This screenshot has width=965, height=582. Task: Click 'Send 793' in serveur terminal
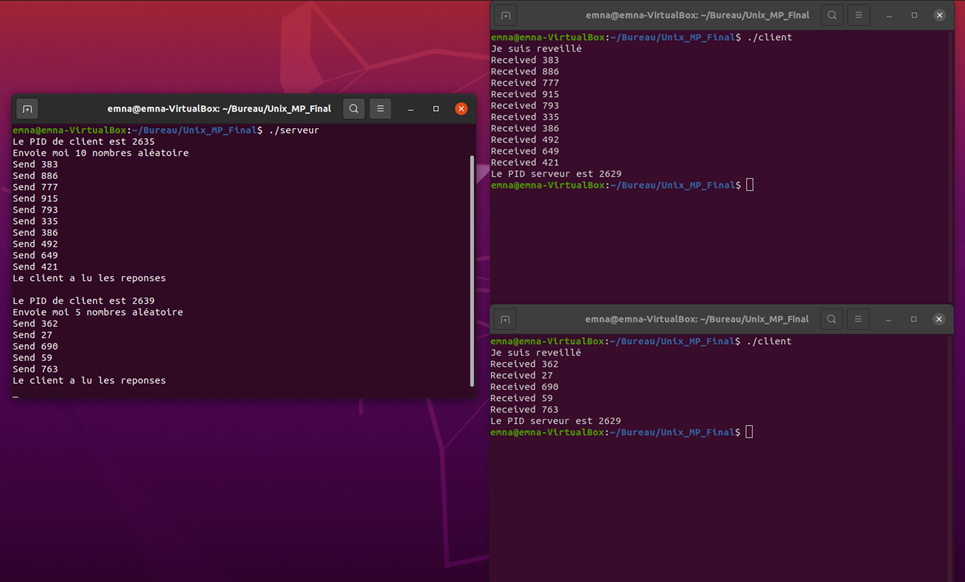tap(35, 210)
